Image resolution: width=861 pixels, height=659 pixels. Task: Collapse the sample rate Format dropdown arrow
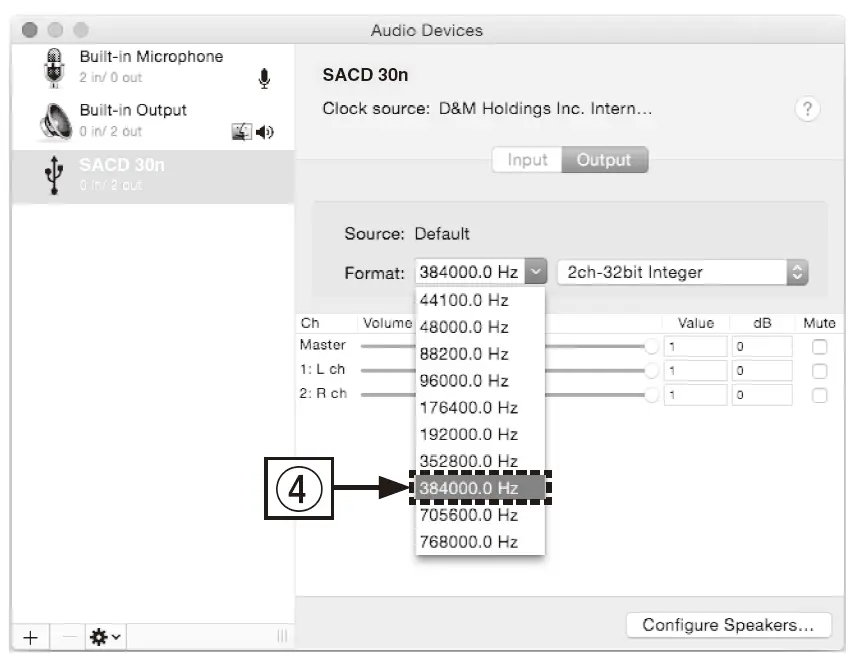[536, 271]
